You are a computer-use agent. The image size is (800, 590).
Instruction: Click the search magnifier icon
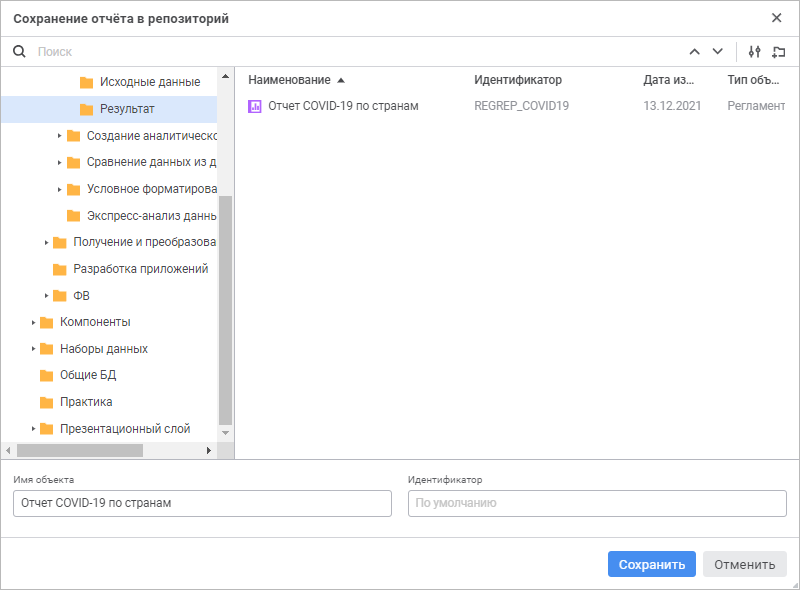[x=19, y=51]
